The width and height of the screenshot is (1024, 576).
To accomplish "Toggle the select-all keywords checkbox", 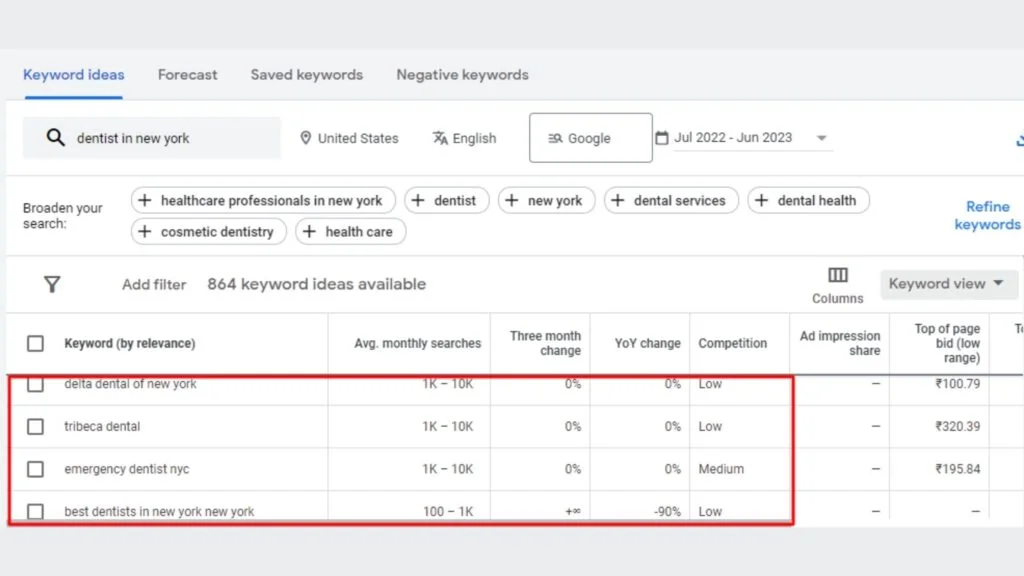I will point(35,344).
